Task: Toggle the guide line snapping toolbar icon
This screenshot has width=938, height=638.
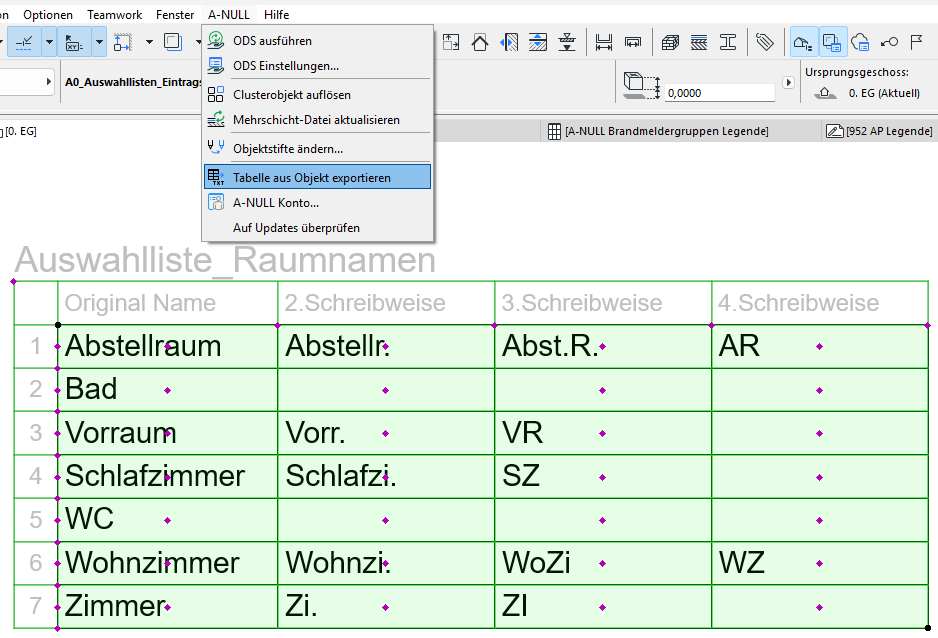Action: pyautogui.click(x=25, y=42)
